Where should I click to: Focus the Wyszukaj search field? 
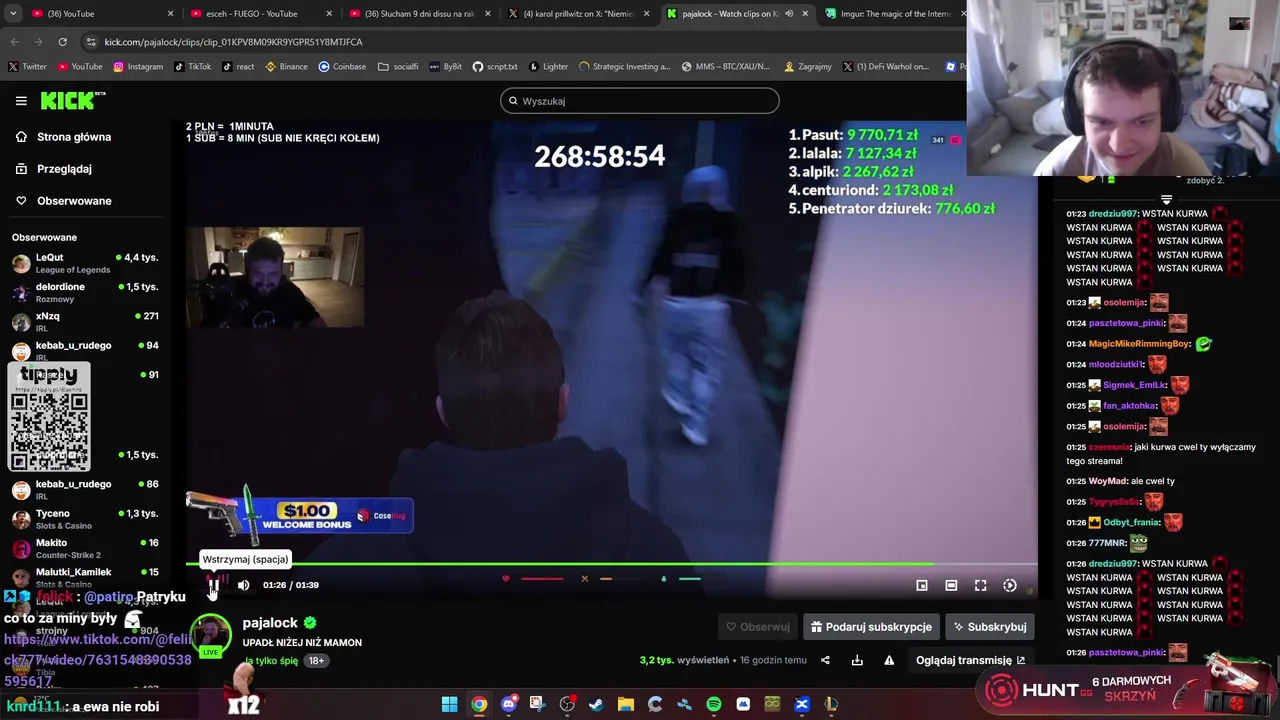click(640, 101)
